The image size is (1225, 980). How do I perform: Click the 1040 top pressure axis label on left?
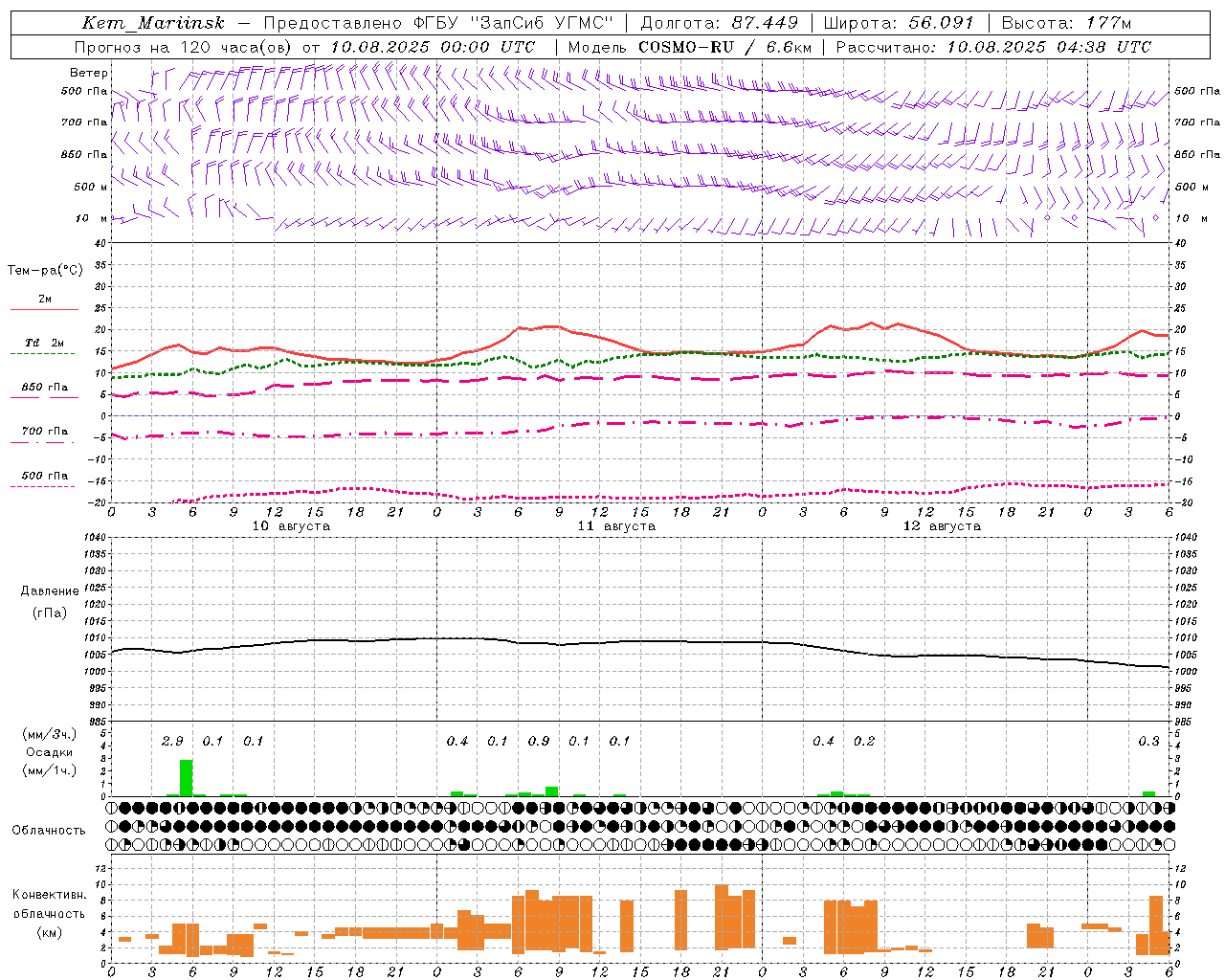[x=94, y=537]
